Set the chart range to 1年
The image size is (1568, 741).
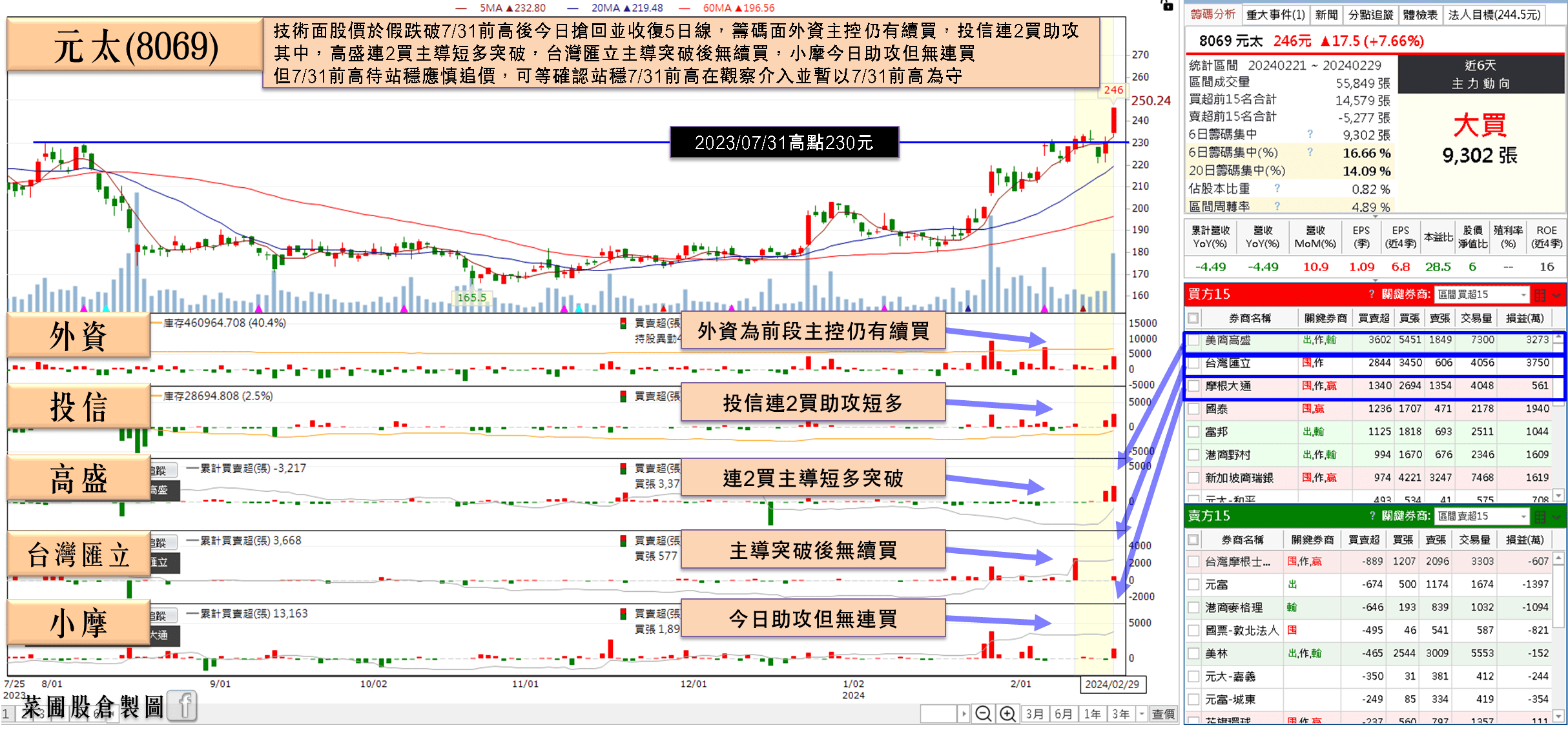pyautogui.click(x=1092, y=714)
